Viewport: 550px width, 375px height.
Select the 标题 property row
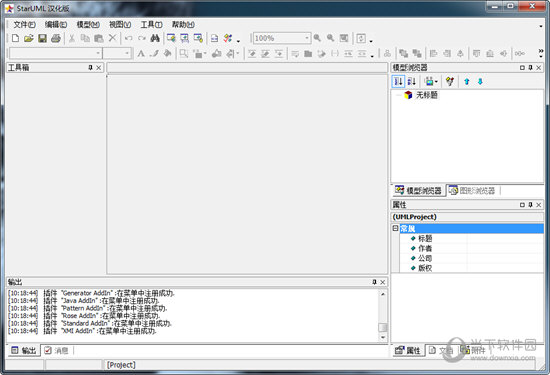pyautogui.click(x=472, y=239)
